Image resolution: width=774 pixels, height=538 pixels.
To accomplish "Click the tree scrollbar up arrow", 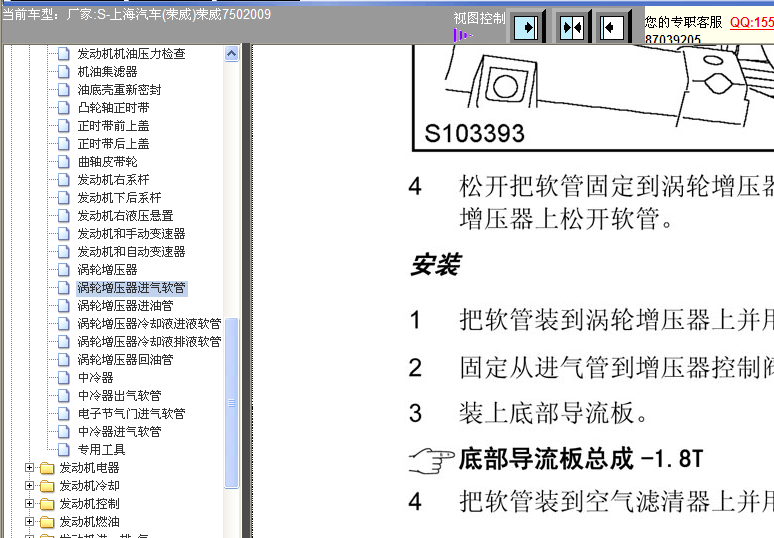I will click(232, 54).
